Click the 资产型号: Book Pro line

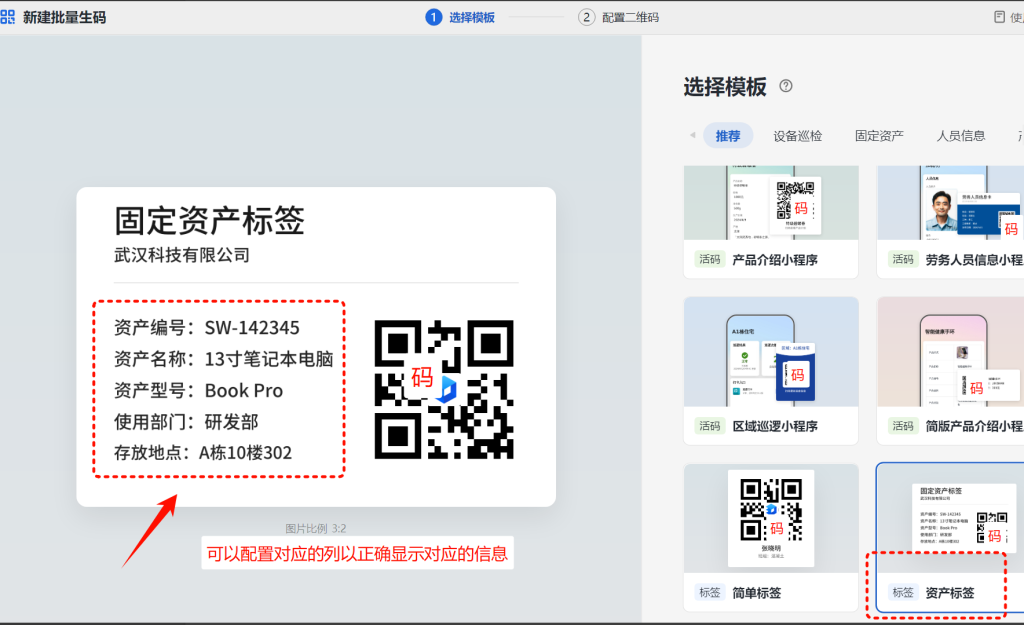199,390
